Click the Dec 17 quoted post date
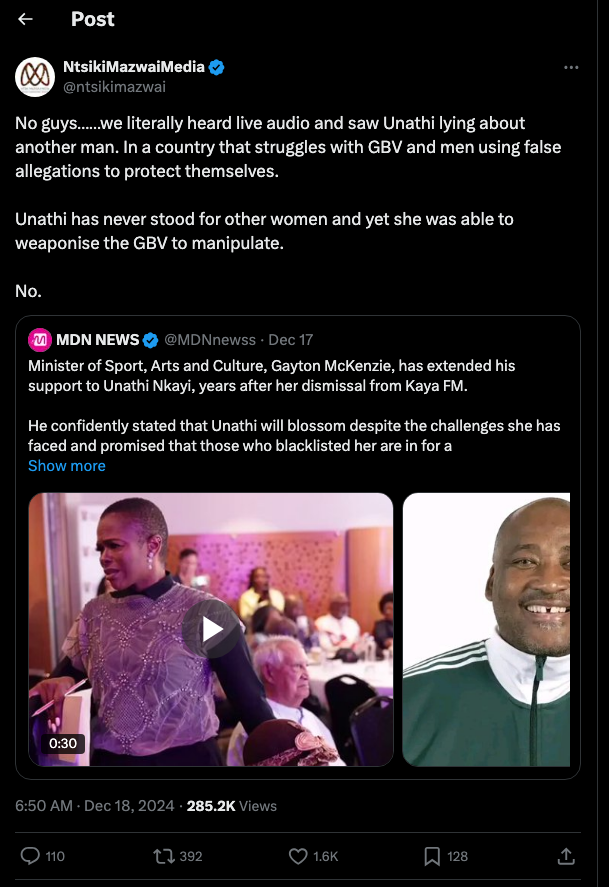The height and width of the screenshot is (887, 609). (291, 339)
